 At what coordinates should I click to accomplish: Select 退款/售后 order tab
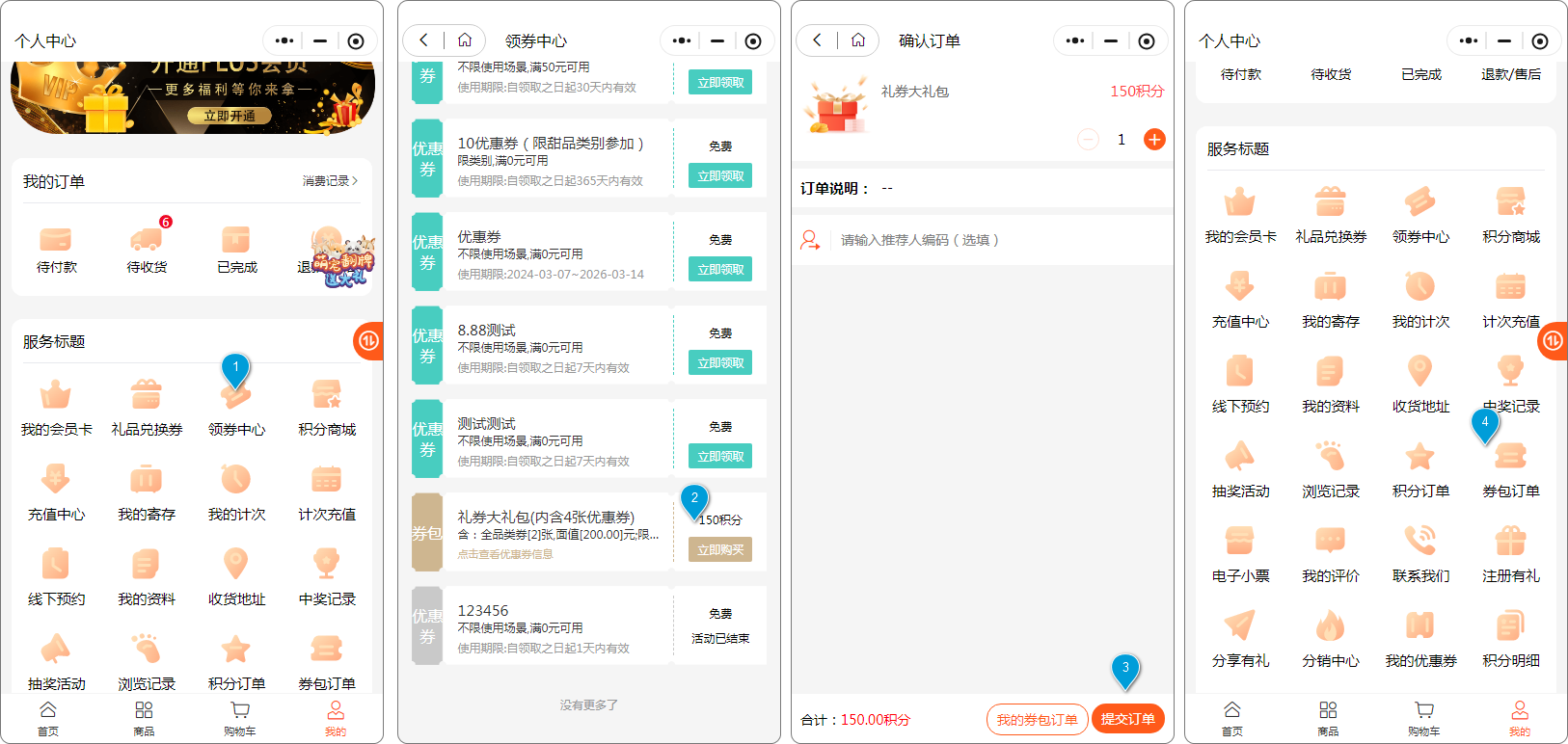[x=1511, y=74]
